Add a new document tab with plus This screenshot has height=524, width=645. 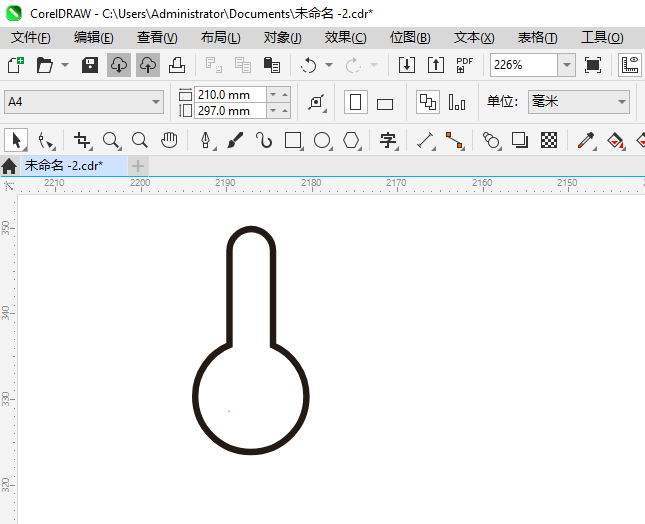click(138, 166)
